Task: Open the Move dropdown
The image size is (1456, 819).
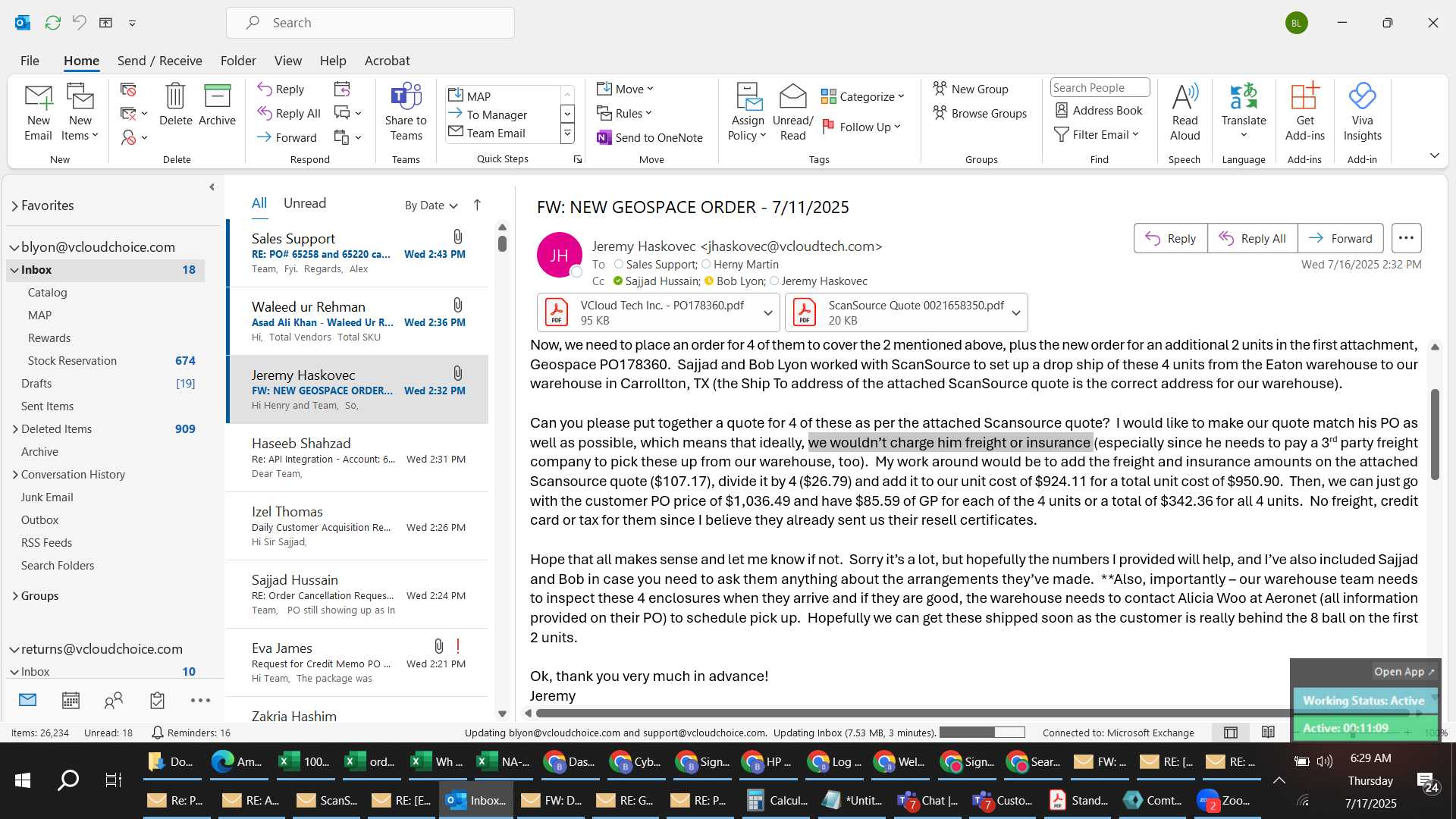Action: (x=625, y=89)
